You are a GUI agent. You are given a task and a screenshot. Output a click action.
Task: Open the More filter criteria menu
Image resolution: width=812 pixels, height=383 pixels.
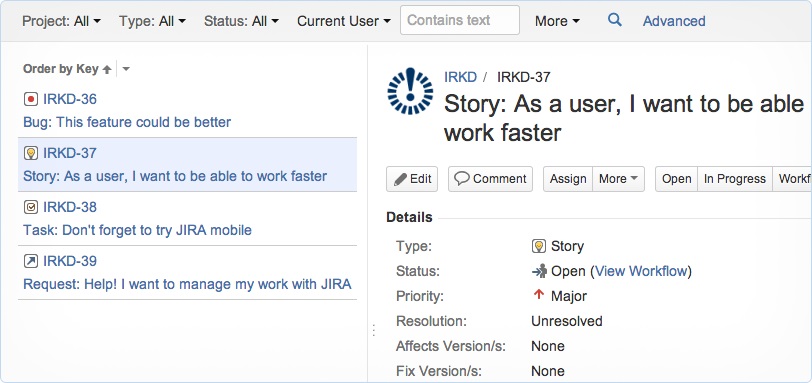click(x=557, y=21)
